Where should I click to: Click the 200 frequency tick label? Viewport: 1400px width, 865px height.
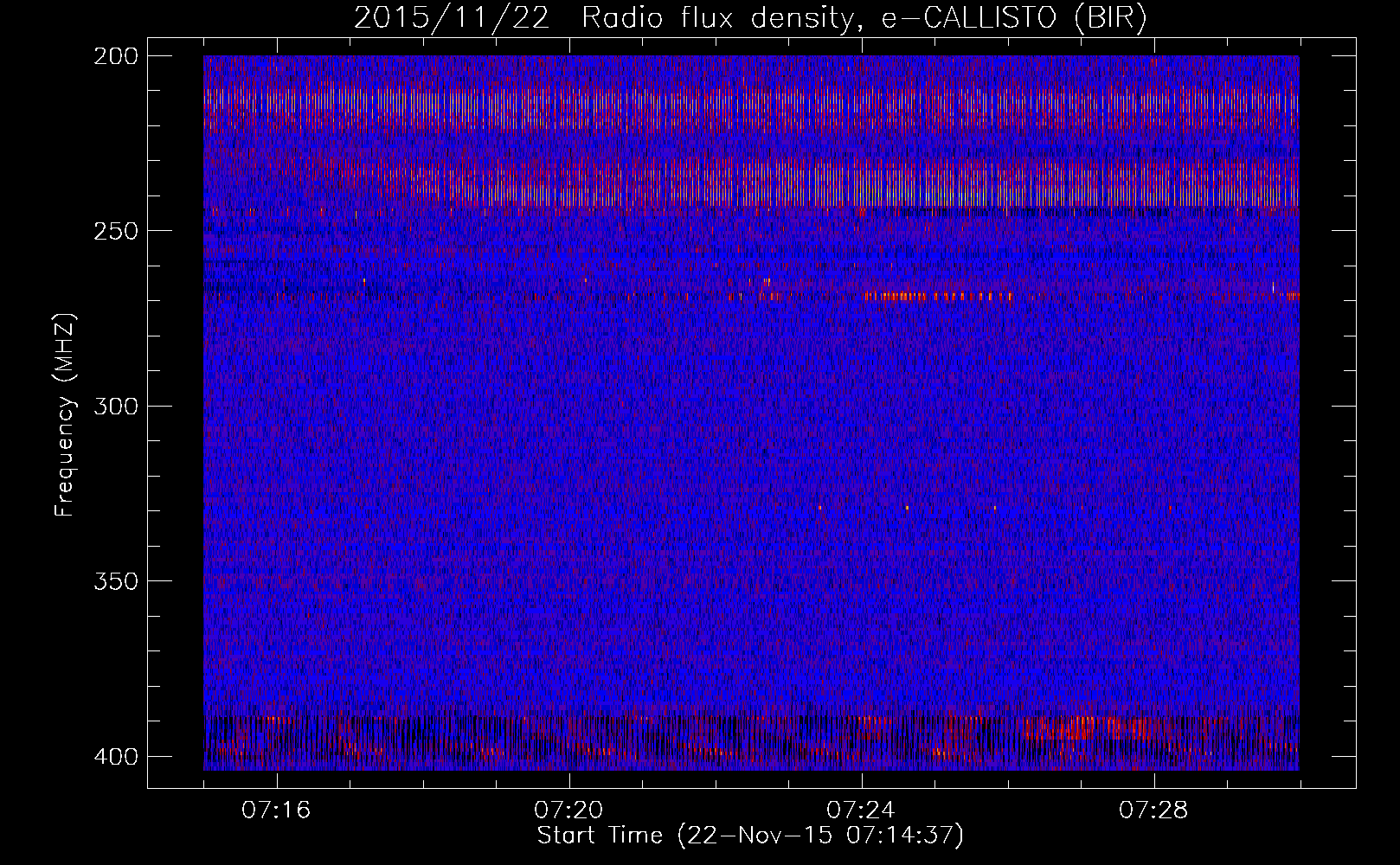pyautogui.click(x=115, y=56)
